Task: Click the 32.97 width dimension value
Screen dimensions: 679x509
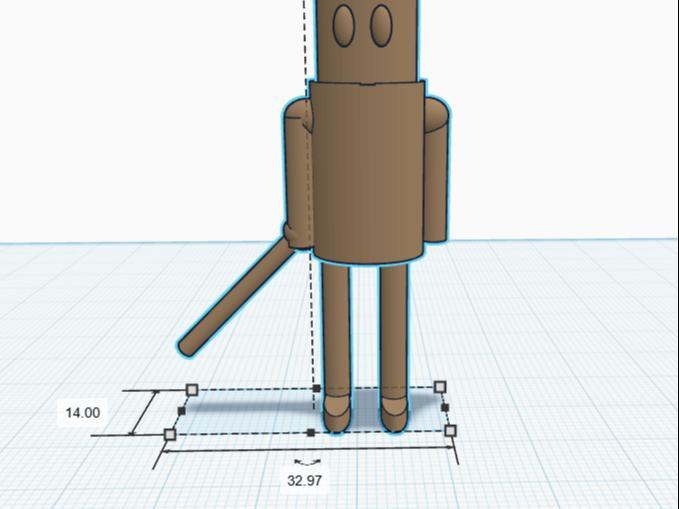Action: coord(304,480)
